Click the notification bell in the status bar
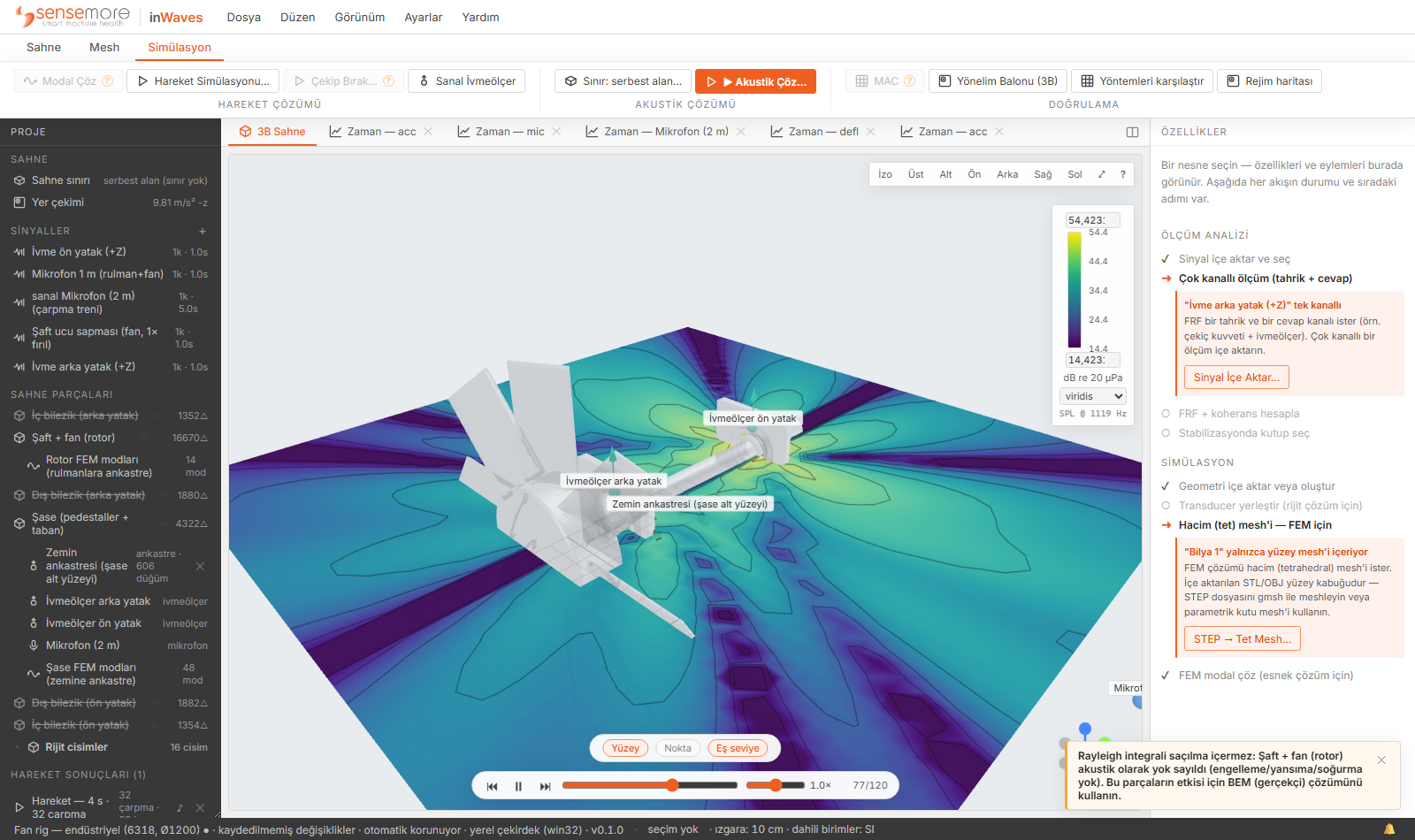The height and width of the screenshot is (840, 1415). pos(1389,829)
